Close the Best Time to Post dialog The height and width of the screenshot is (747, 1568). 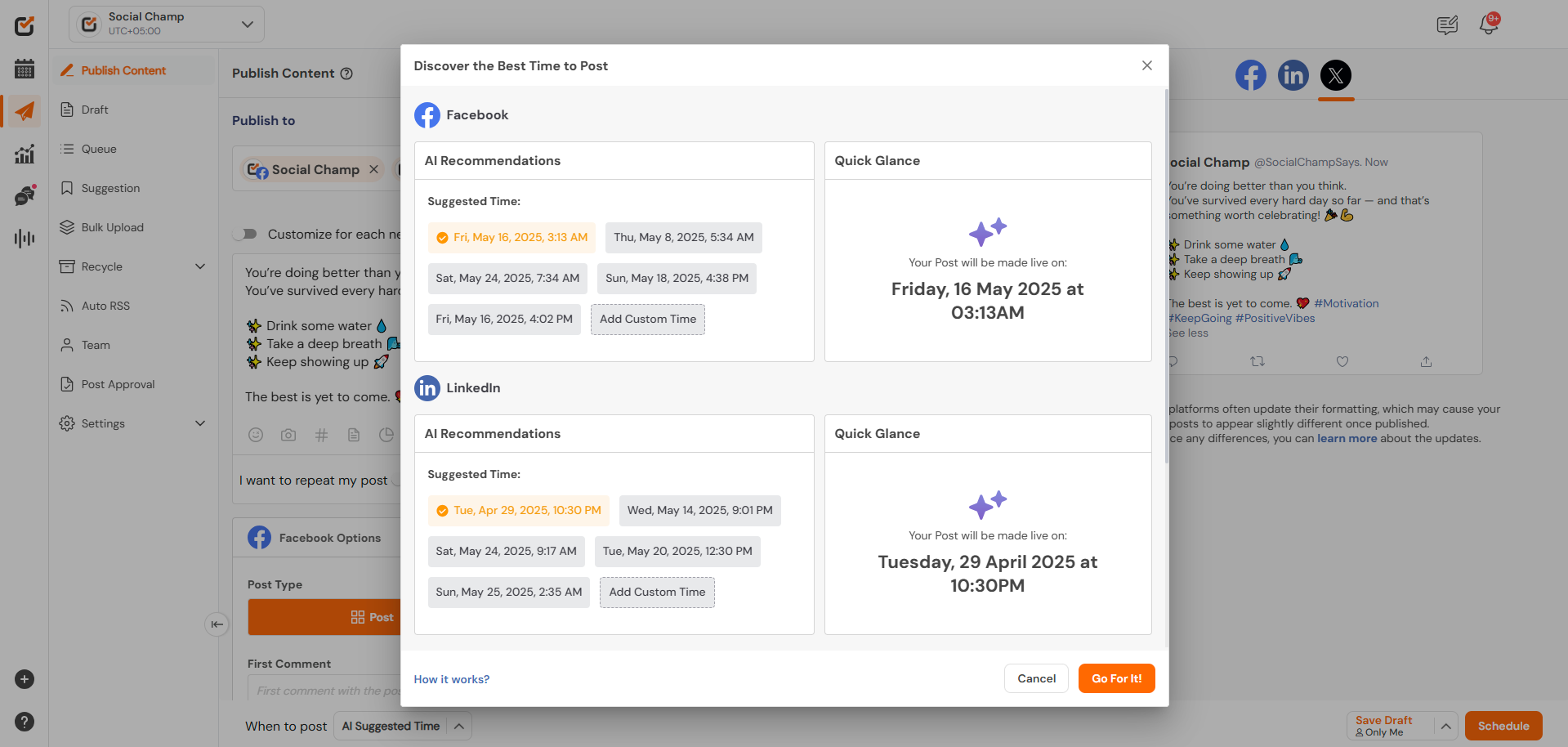click(x=1147, y=65)
